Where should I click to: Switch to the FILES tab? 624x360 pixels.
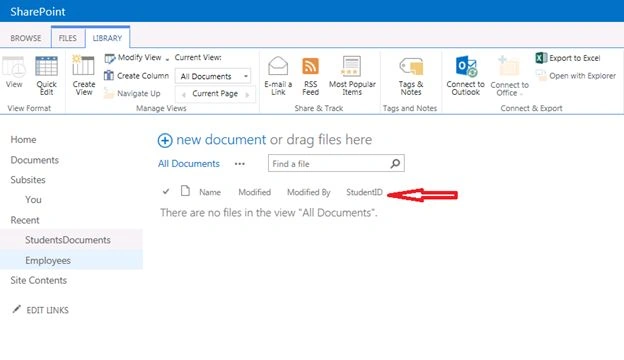pos(68,38)
